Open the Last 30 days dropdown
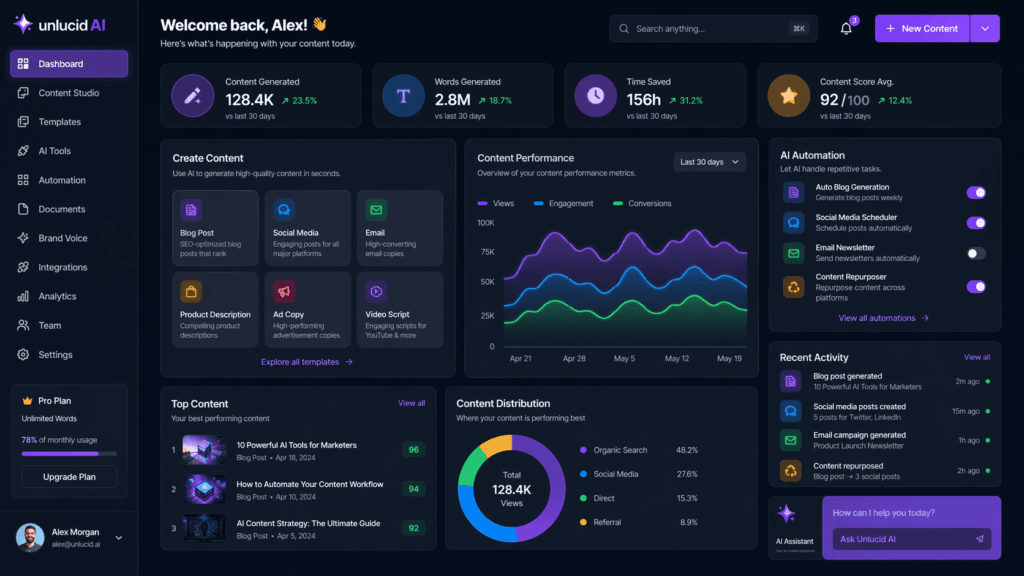 [710, 162]
